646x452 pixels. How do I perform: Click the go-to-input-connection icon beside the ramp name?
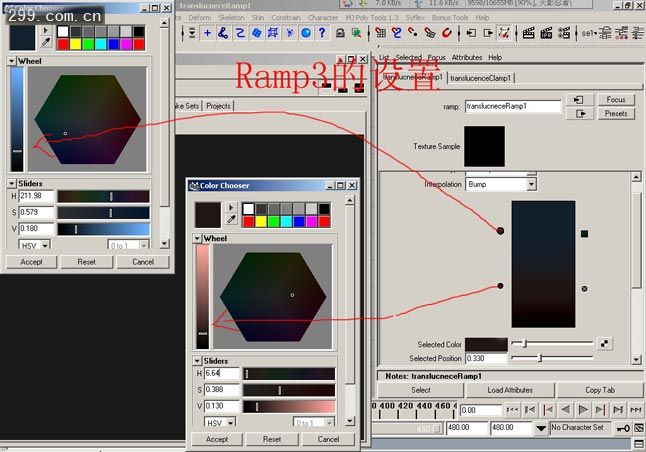[x=579, y=100]
